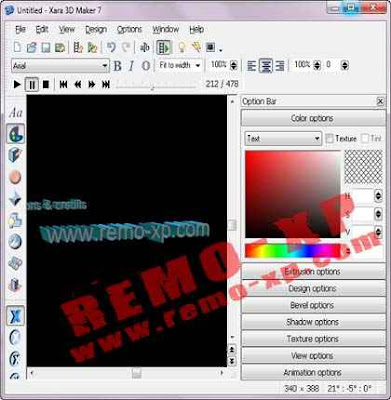The height and width of the screenshot is (400, 391).
Task: Select the extrusion tool in sidebar
Action: click(15, 155)
